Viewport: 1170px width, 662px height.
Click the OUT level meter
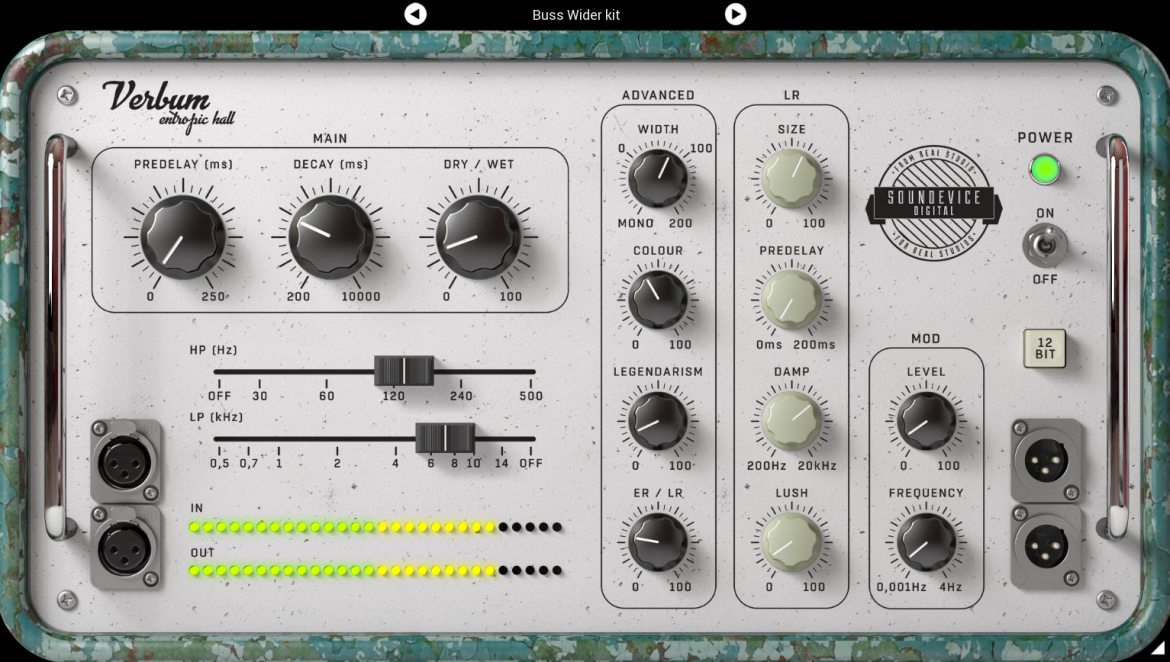(x=375, y=570)
